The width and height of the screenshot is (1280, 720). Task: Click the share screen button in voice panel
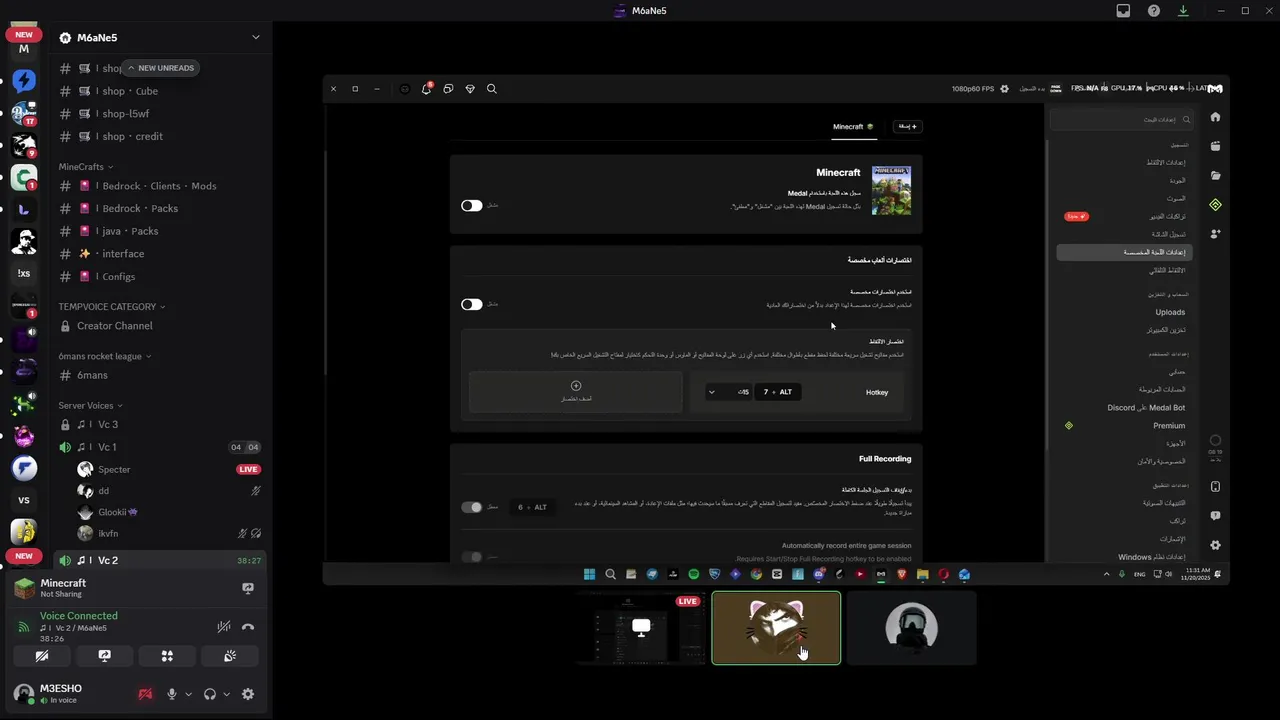tap(104, 656)
